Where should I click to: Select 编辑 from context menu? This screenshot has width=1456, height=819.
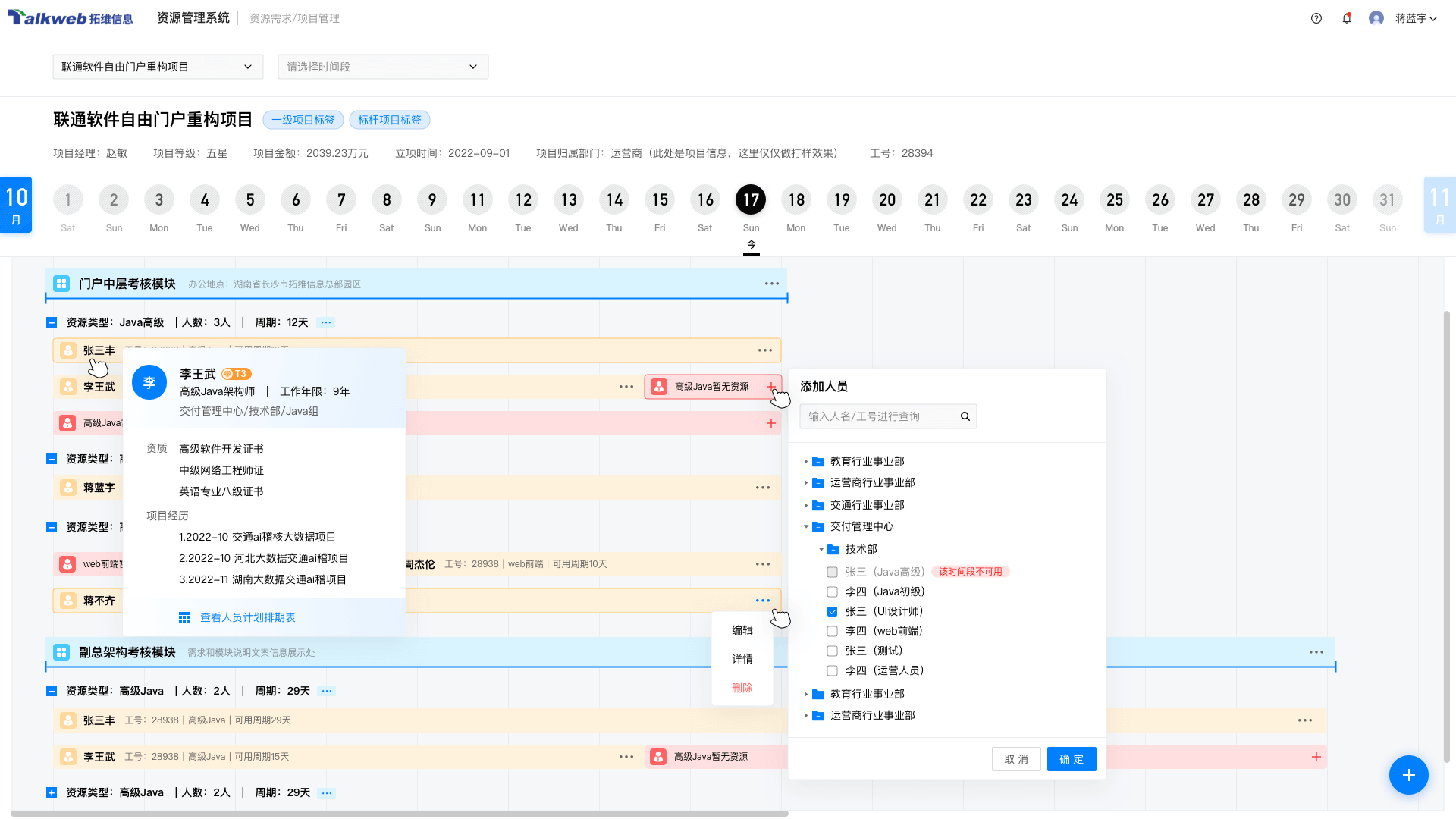[742, 630]
